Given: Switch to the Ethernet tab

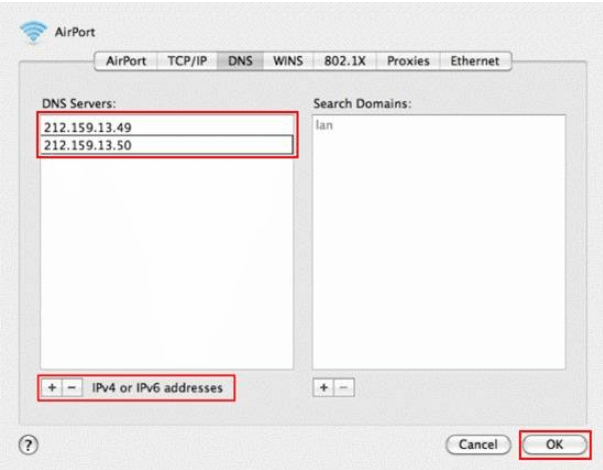Looking at the screenshot, I should 475,61.
